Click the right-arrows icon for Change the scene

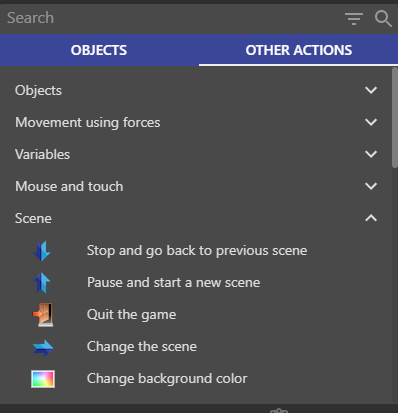tap(43, 348)
